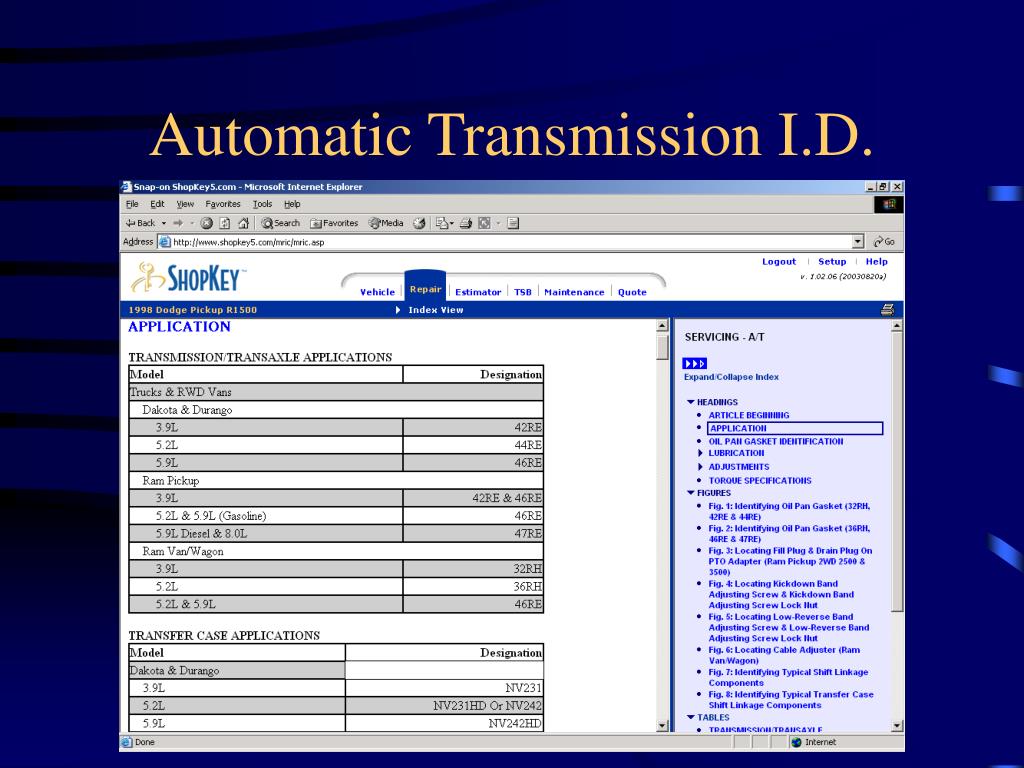Click the ShopKey logo
Image resolution: width=1024 pixels, height=768 pixels.
(x=188, y=278)
